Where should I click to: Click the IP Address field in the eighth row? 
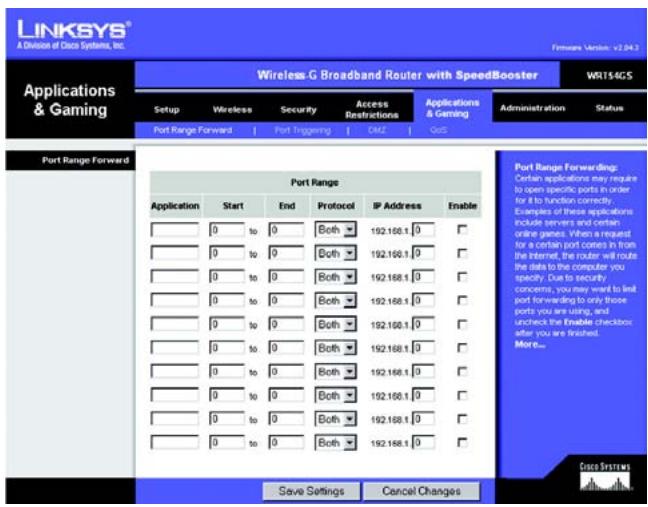coord(424,395)
